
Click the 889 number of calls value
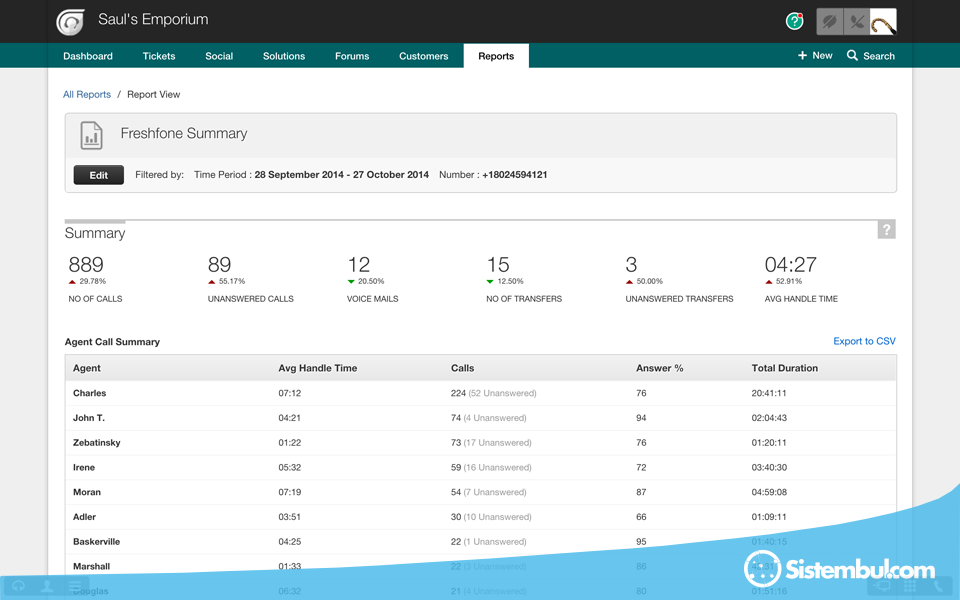pos(86,264)
